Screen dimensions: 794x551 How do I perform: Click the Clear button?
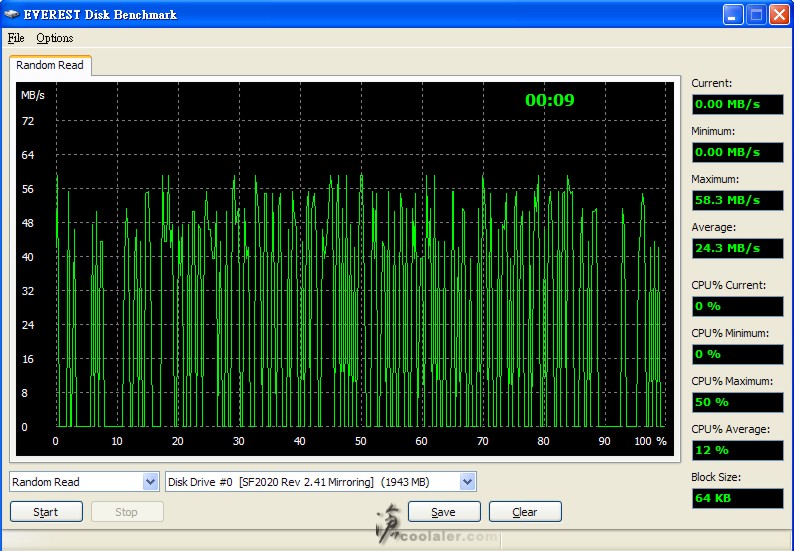pos(525,511)
